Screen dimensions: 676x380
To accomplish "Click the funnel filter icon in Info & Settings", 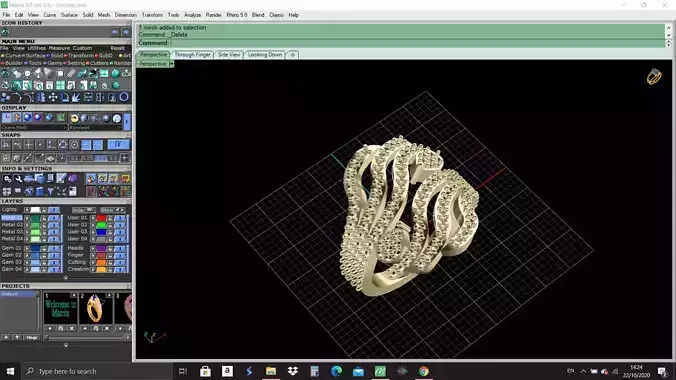I will [50, 191].
